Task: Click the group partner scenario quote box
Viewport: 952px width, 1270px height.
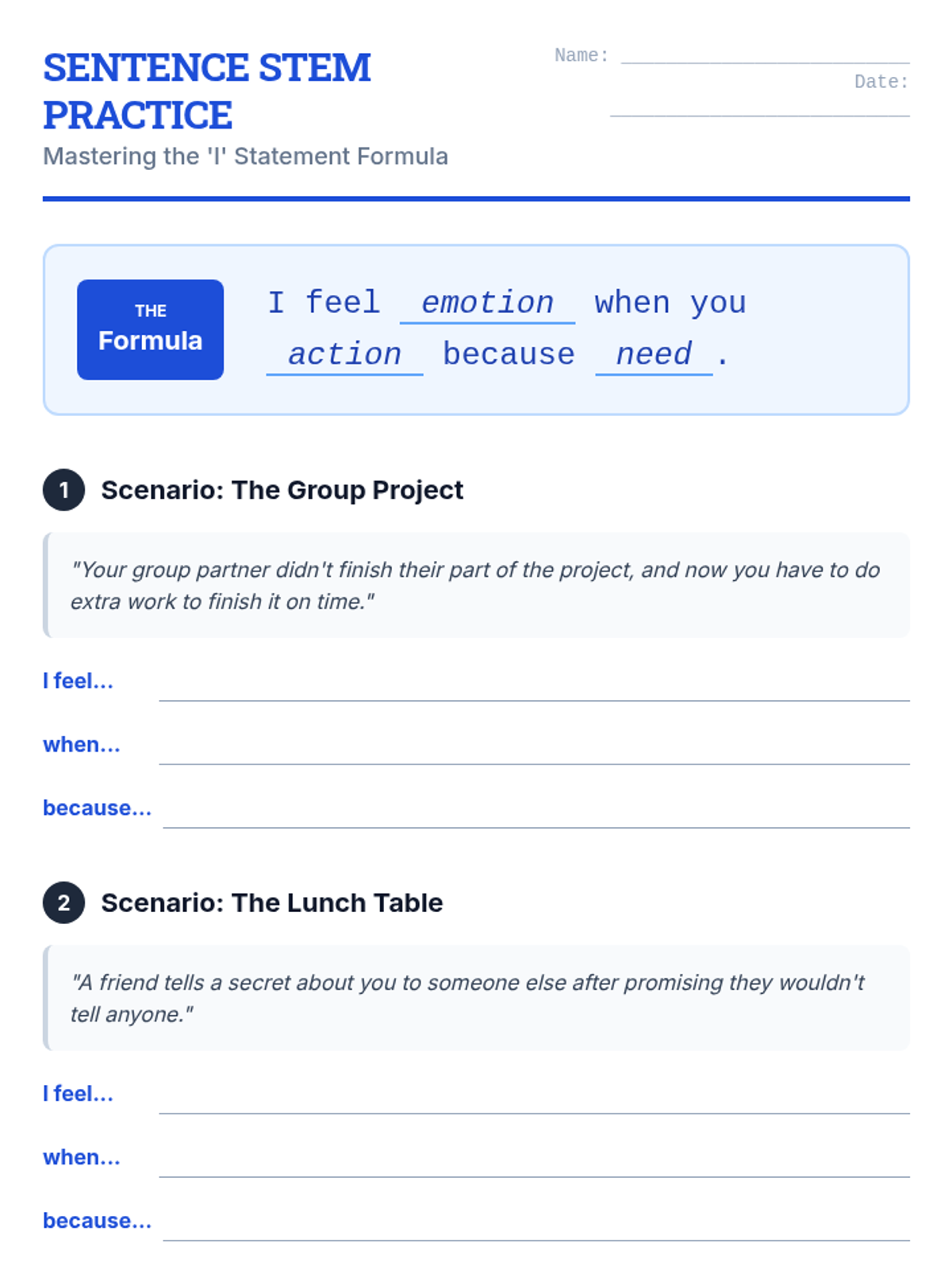Action: point(476,585)
